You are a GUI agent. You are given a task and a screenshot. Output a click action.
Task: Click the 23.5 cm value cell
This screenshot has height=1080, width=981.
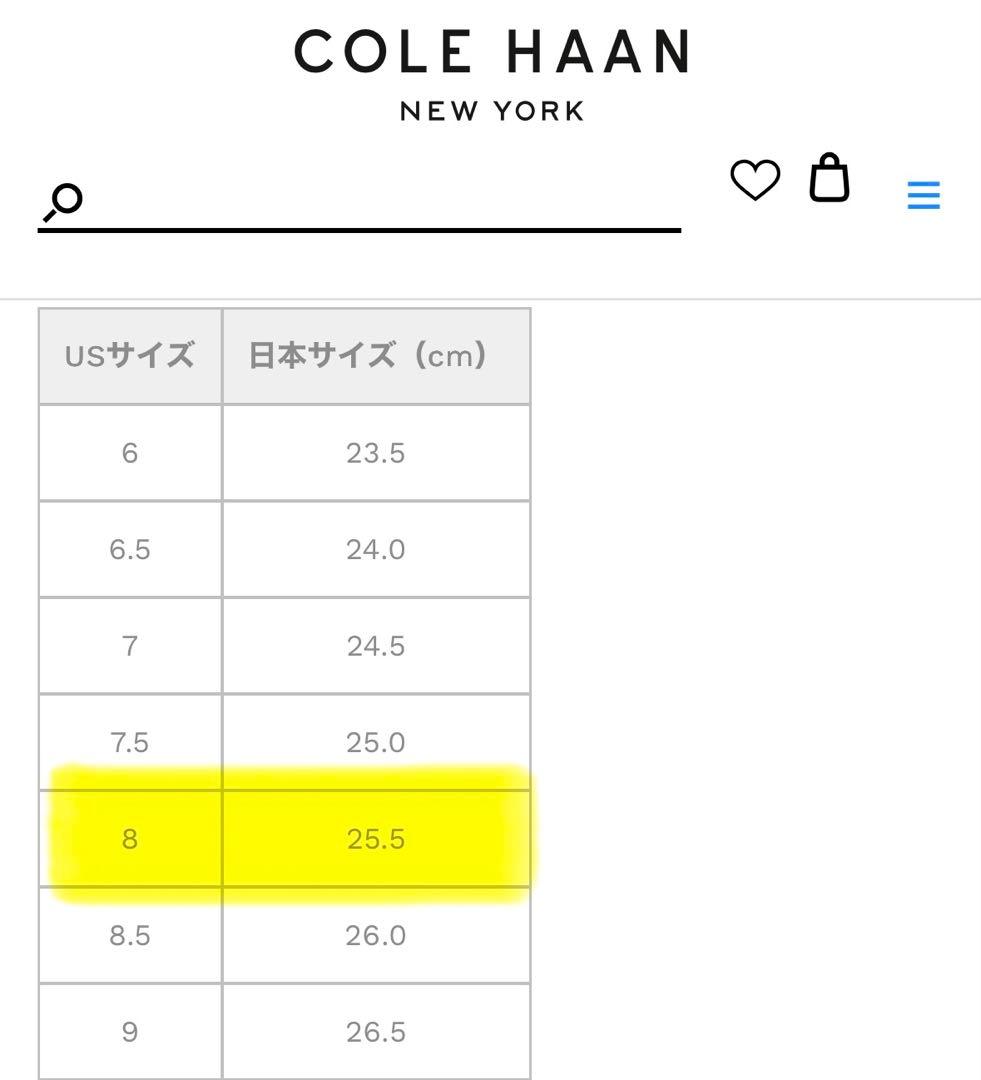376,452
